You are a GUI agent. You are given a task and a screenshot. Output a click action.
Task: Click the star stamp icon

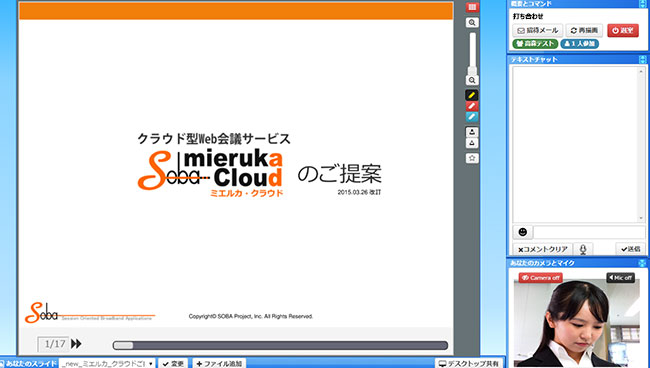pyautogui.click(x=472, y=158)
